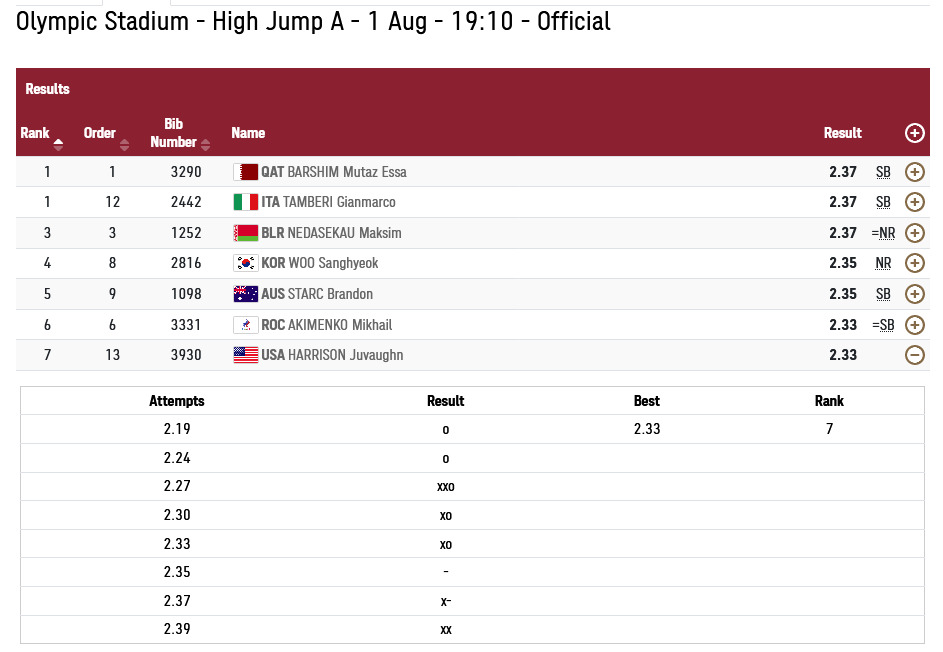Open Woo Sanghyeok's attempts via plus icon
Screen dimensions: 943x652
click(x=914, y=263)
